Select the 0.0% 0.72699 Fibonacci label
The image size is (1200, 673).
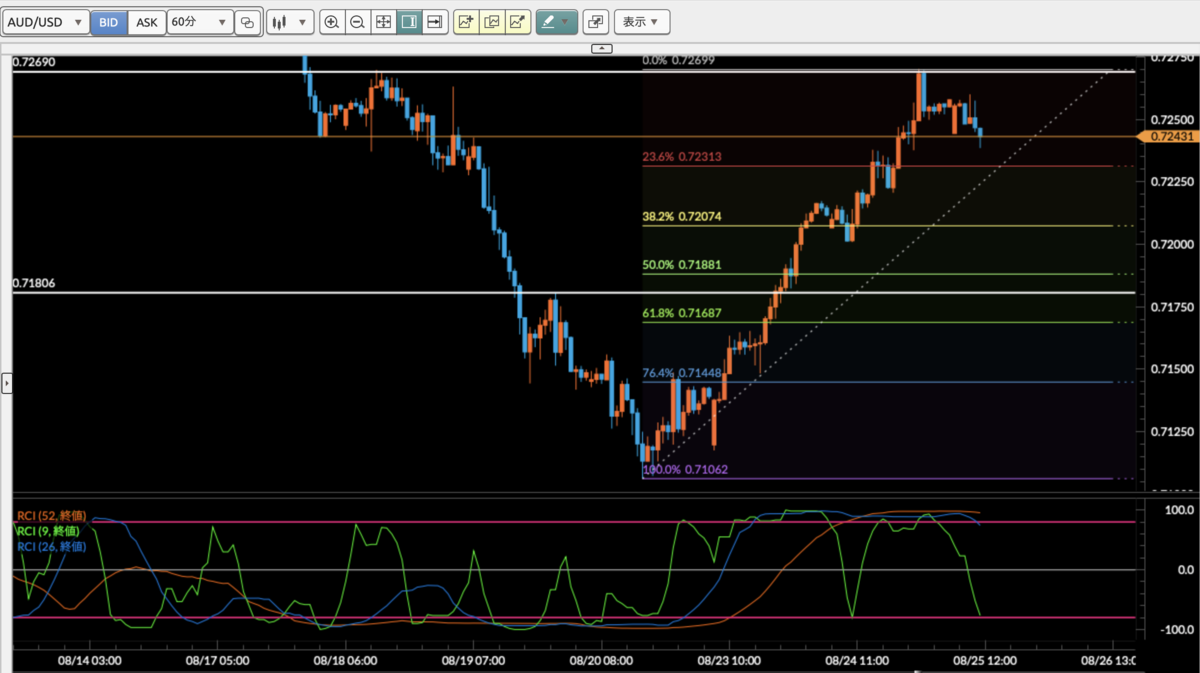tap(679, 61)
